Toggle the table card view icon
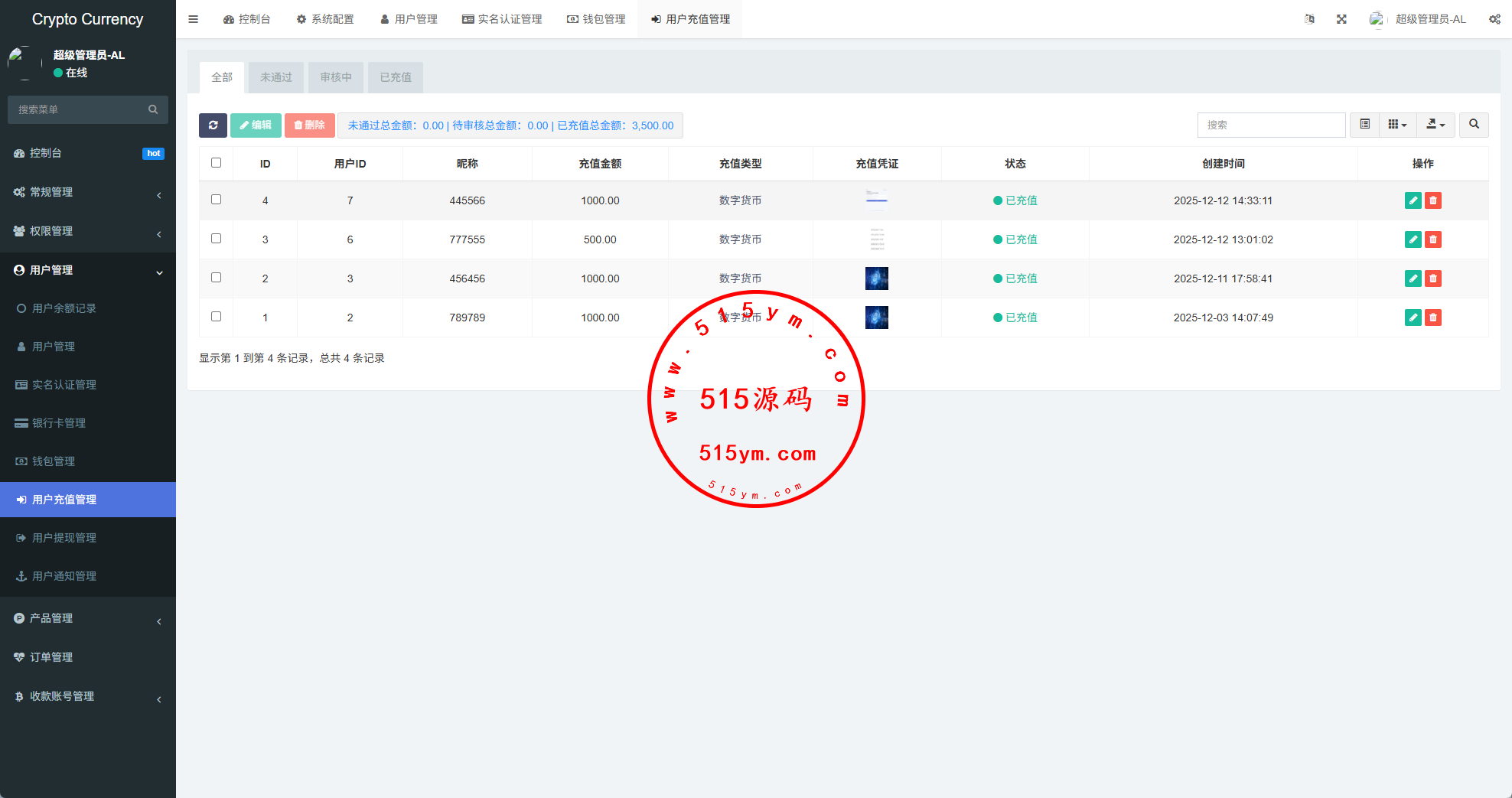 (1364, 125)
